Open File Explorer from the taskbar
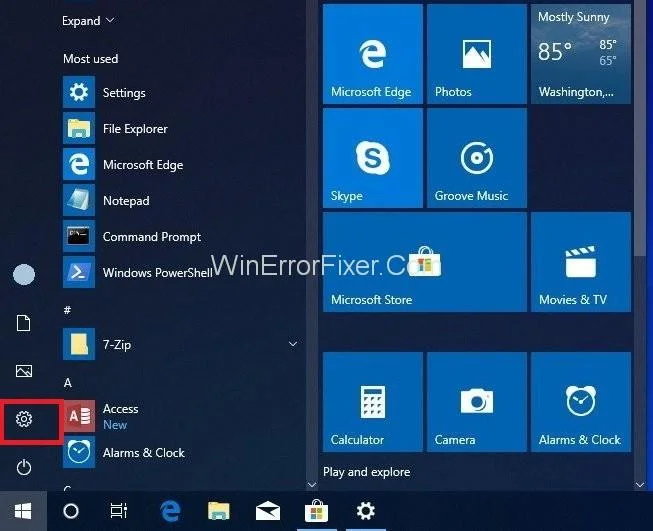 pos(219,511)
